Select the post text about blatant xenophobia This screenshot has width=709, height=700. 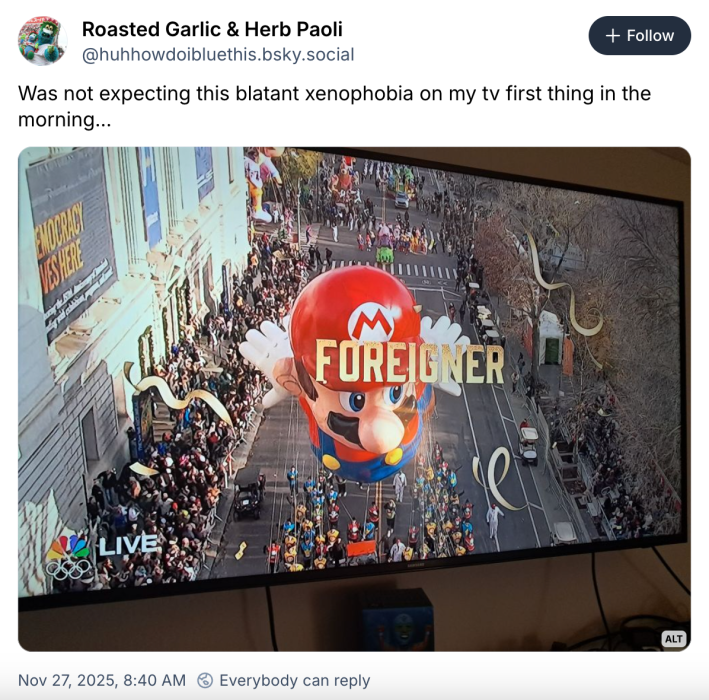(335, 106)
